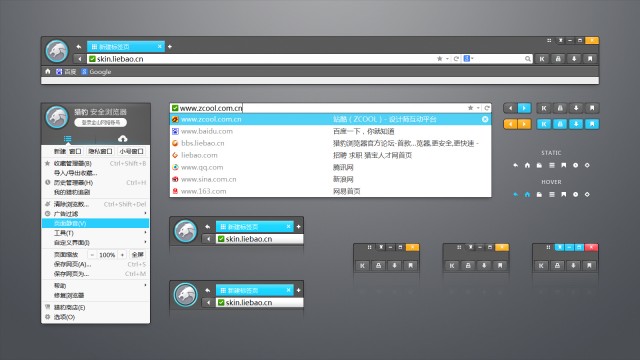Open the Google bookmark on the bookmarks bar
Image resolution: width=640 pixels, height=360 pixels.
coord(96,72)
